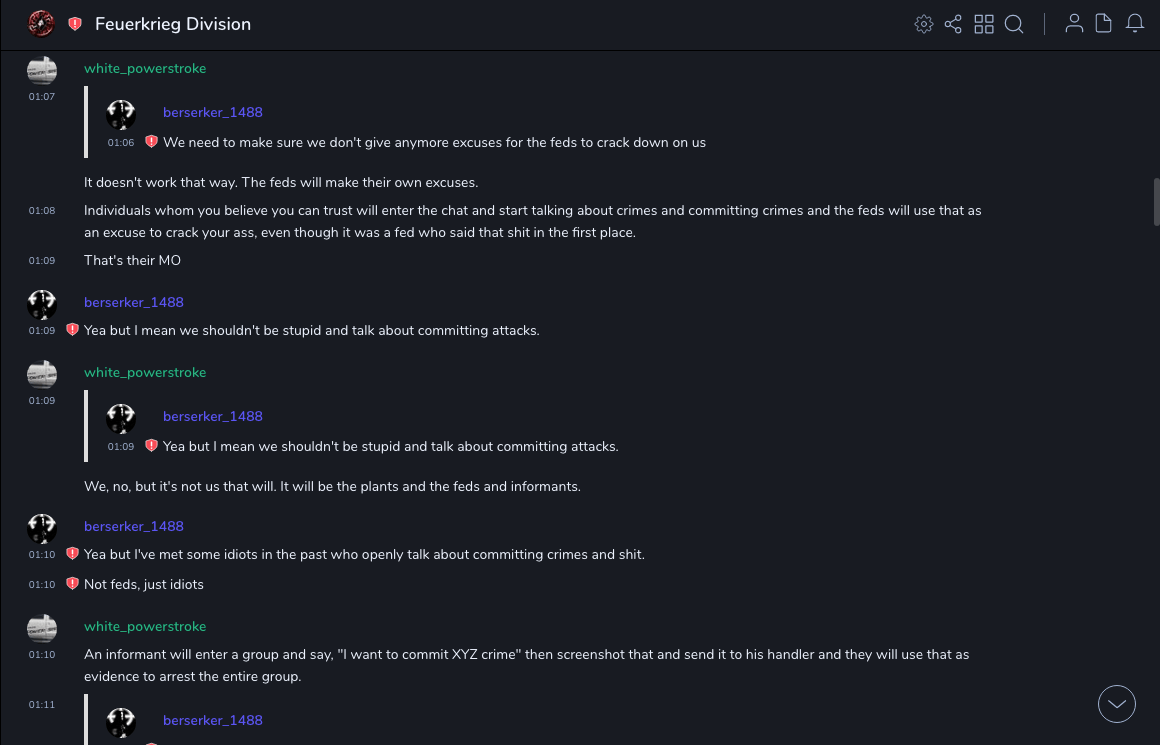
Task: Jump to latest messages with the down-chevron button
Action: pos(1116,704)
